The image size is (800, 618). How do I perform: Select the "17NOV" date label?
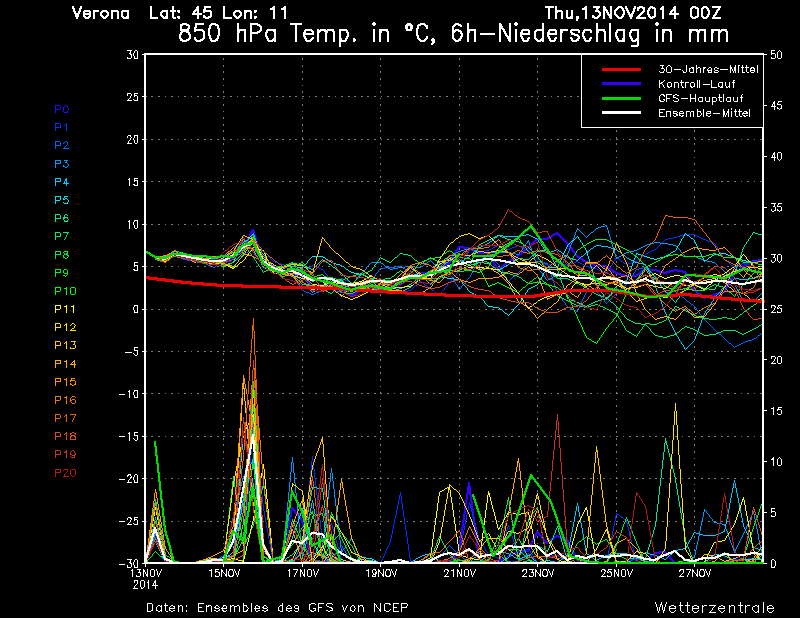point(303,573)
